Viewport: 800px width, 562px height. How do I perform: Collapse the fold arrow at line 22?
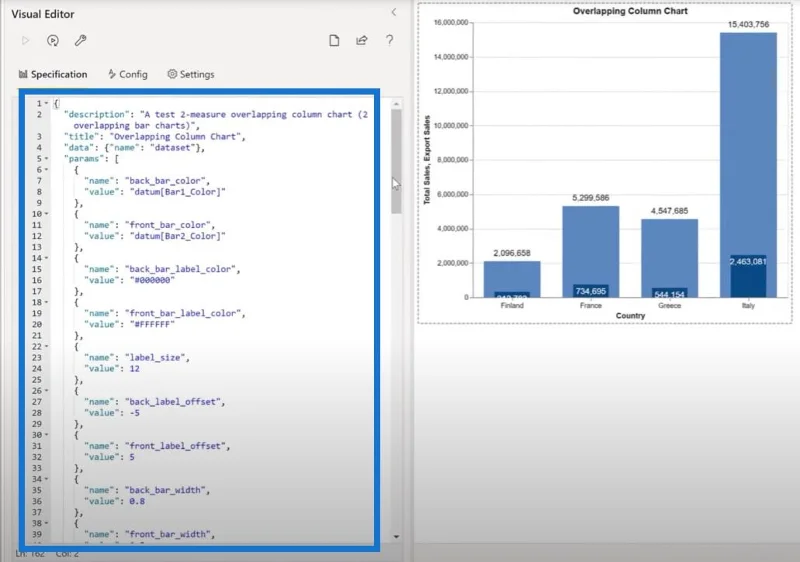[46, 346]
